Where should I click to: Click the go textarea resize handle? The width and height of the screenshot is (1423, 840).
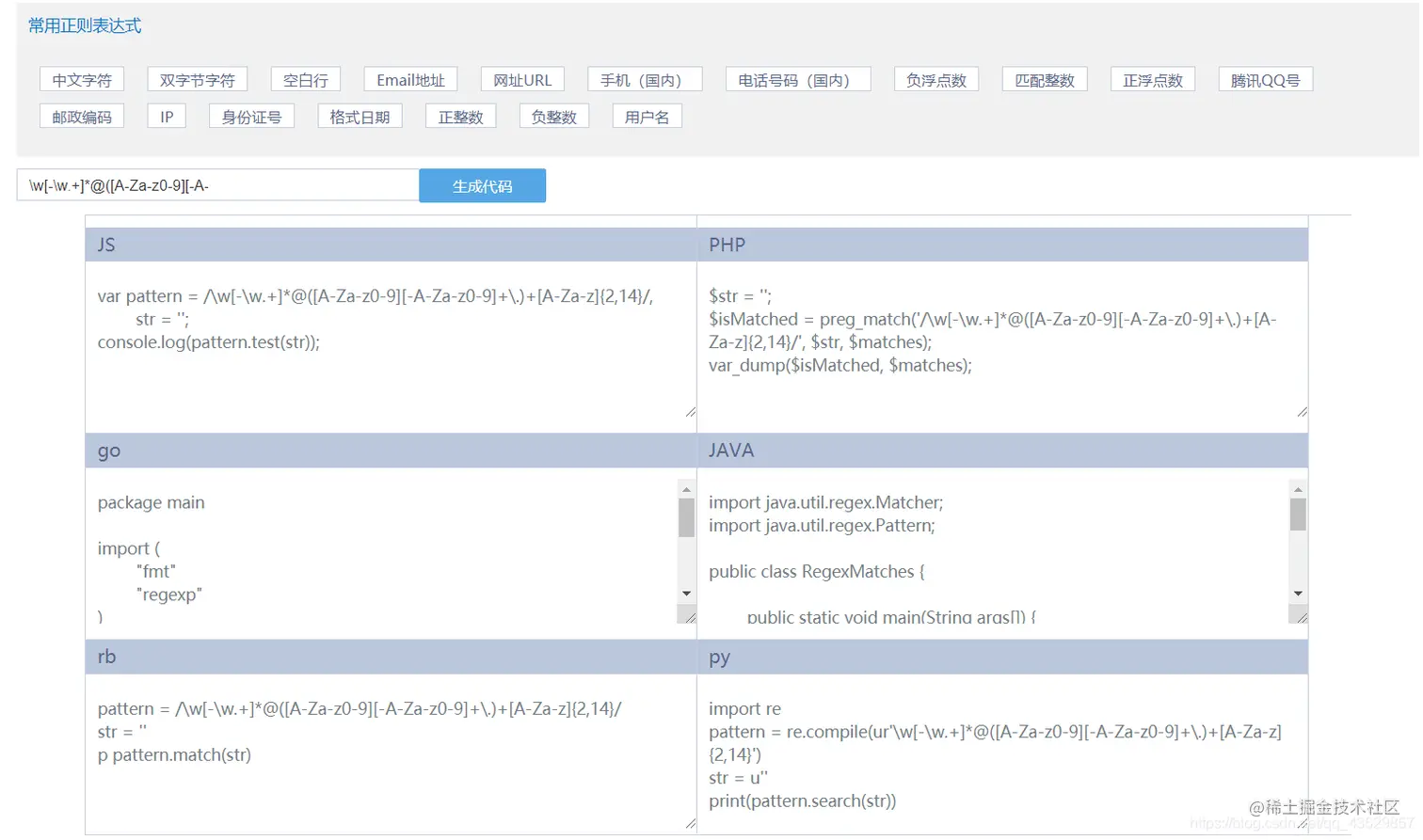click(691, 617)
